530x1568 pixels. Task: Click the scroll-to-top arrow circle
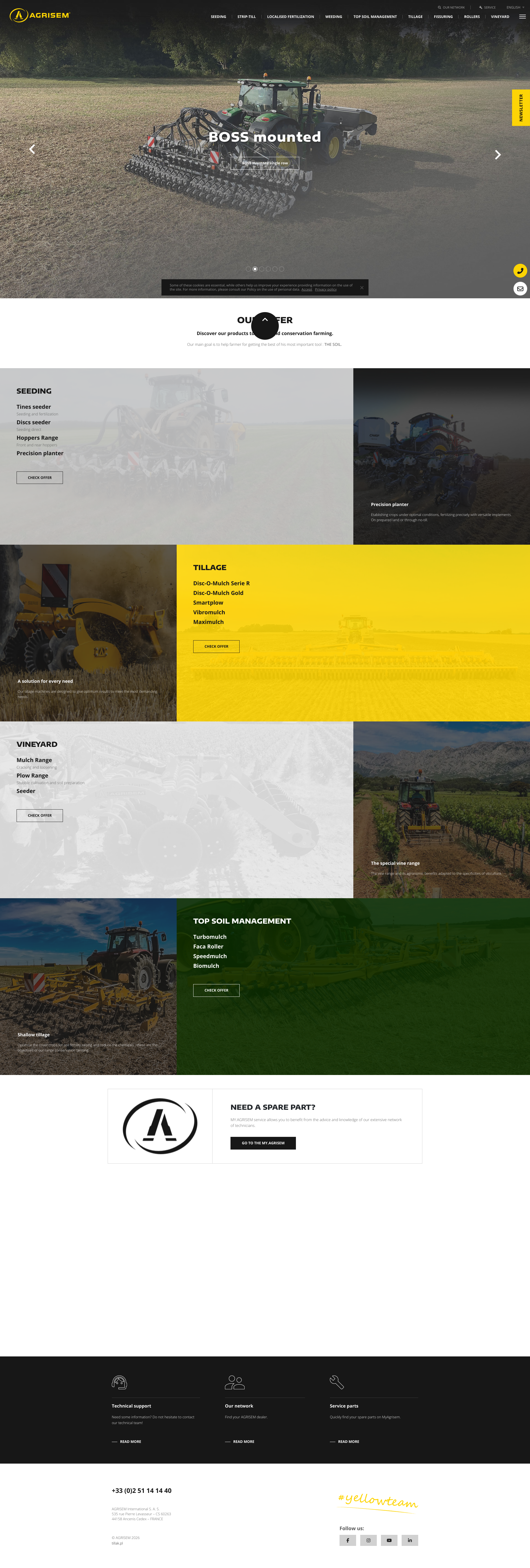pos(265,326)
